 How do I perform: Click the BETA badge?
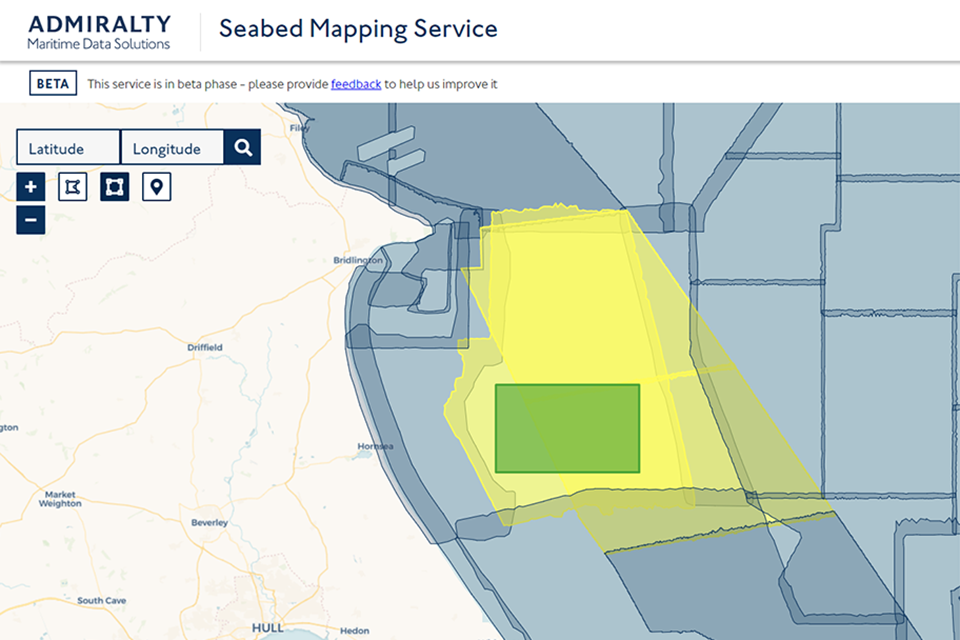(51, 82)
